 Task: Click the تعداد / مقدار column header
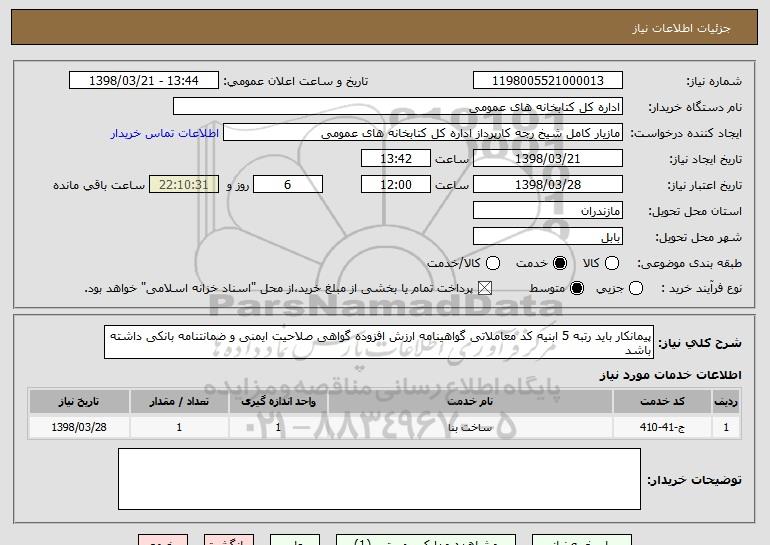pos(179,402)
